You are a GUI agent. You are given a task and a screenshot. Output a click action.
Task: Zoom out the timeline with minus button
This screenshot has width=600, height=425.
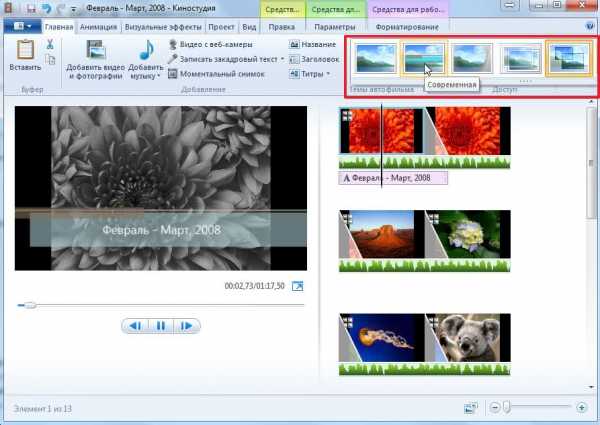tap(494, 408)
